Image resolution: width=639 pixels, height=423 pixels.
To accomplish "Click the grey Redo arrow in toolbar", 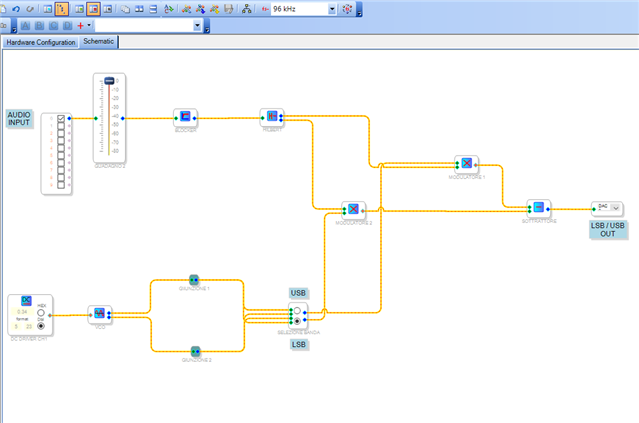I will tap(30, 9).
